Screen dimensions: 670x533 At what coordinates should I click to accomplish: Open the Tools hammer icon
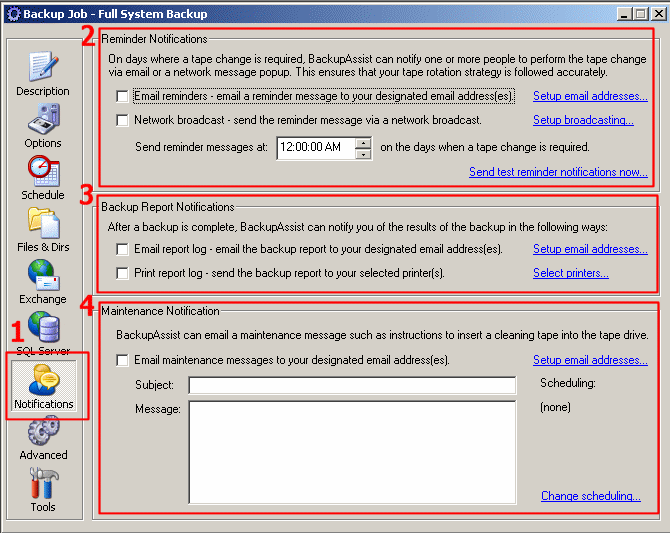(43, 483)
